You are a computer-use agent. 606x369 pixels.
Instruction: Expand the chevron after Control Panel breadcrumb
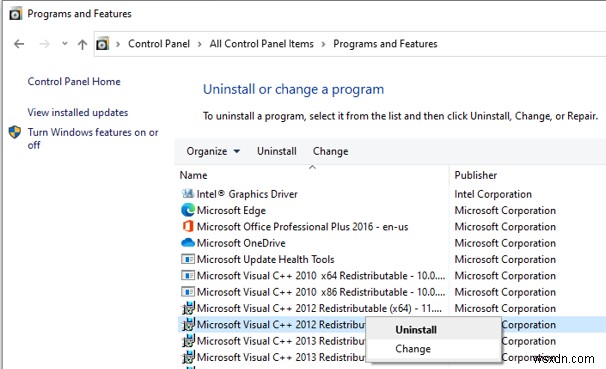[200, 44]
